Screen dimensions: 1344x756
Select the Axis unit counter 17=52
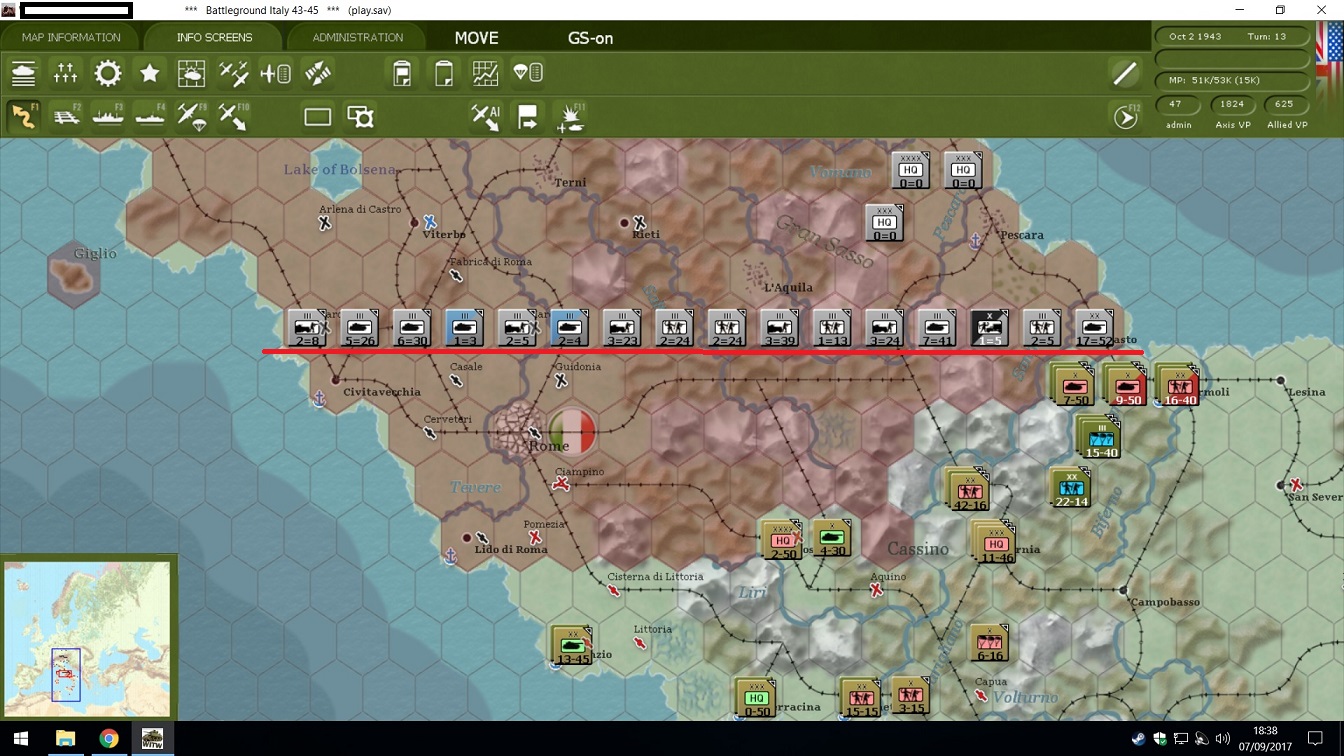(1094, 328)
